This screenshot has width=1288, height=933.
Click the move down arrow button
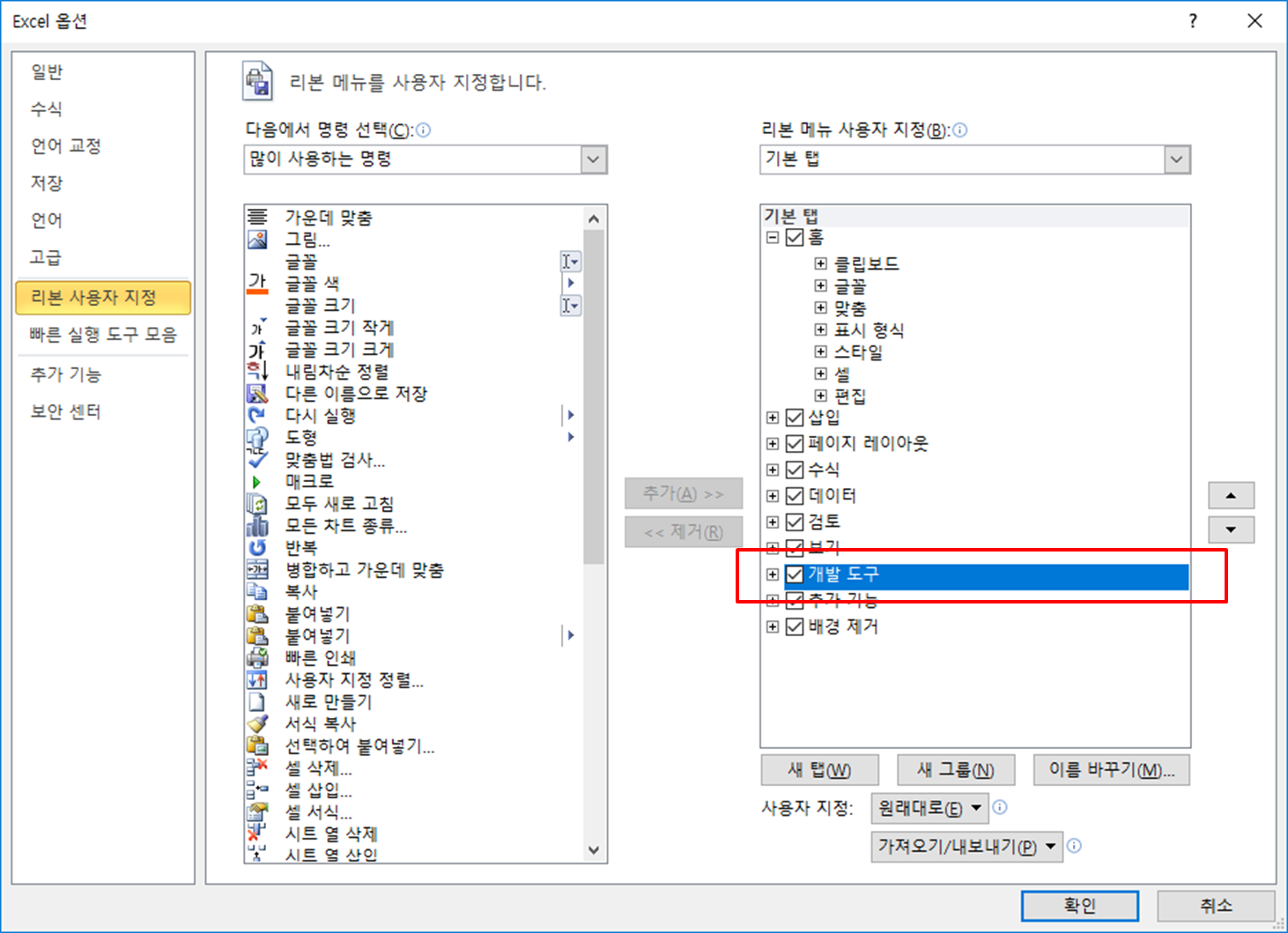[x=1231, y=530]
